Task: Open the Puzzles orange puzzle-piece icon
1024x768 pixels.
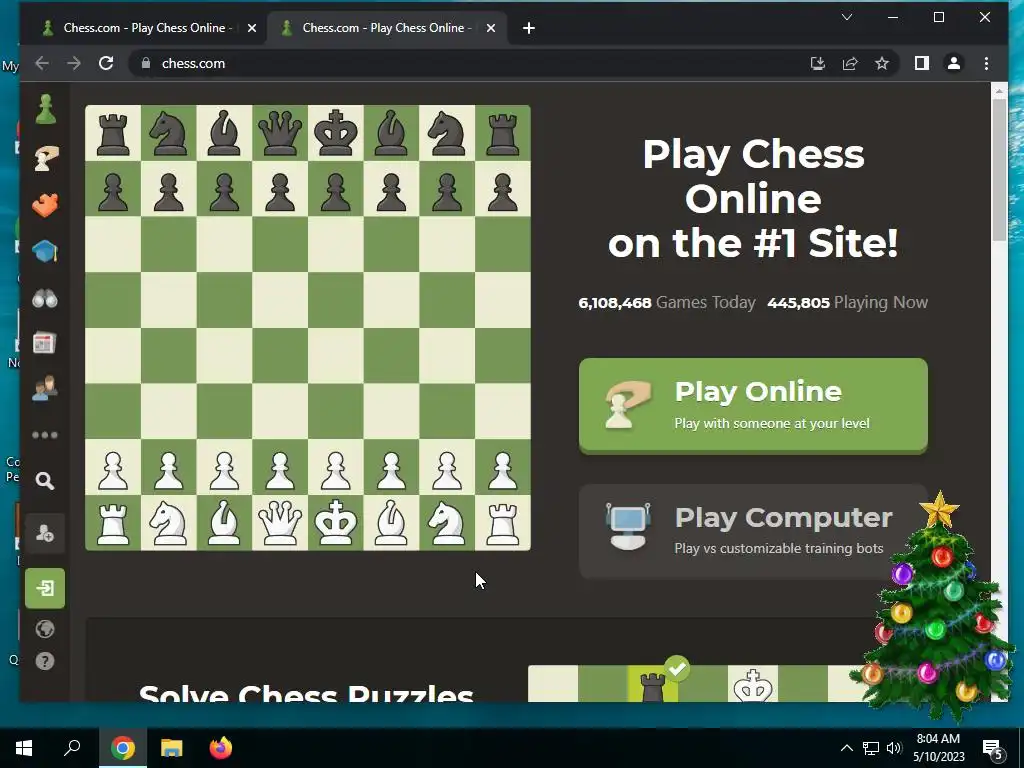Action: (x=45, y=205)
